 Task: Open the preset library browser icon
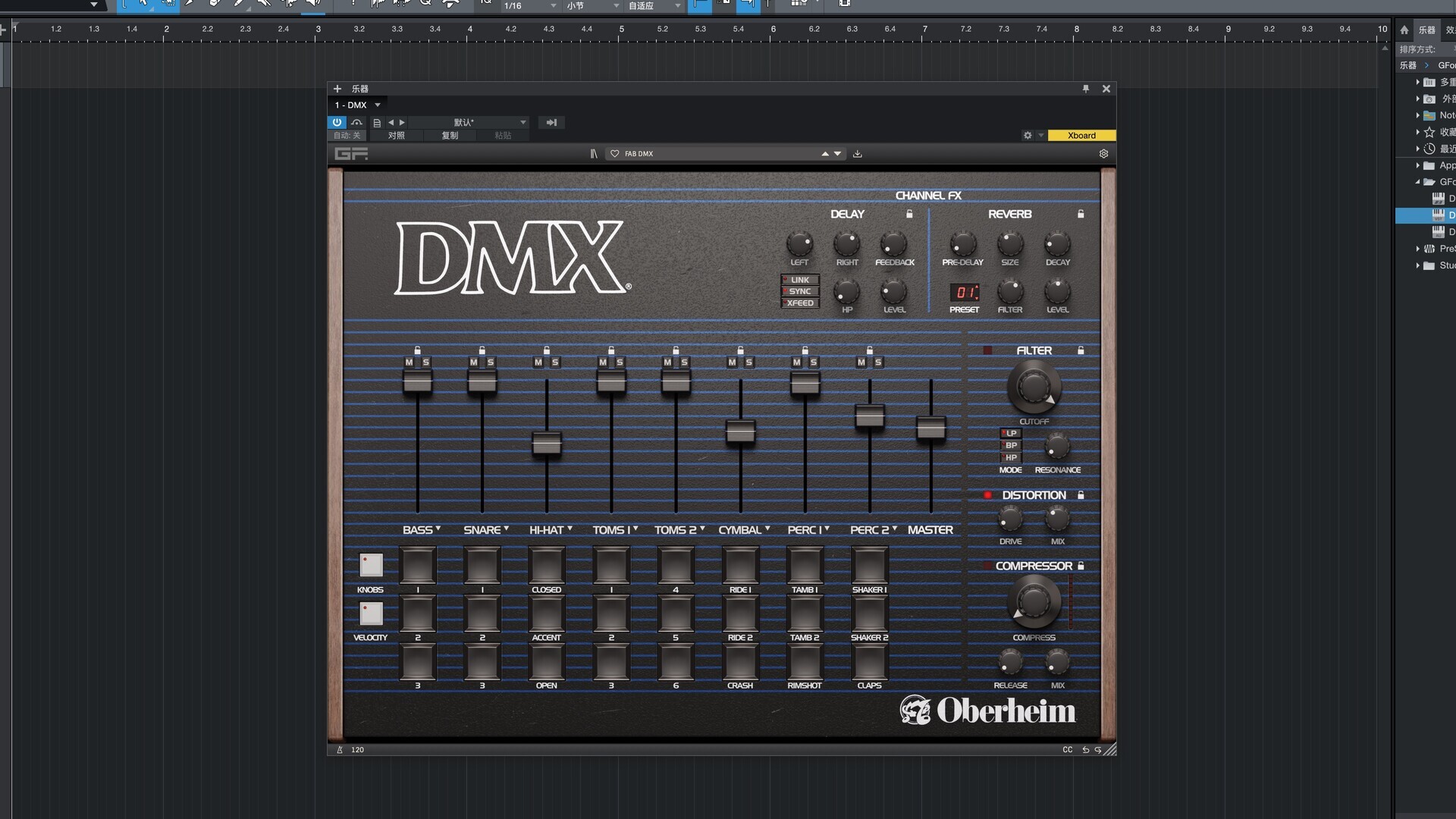coord(594,154)
